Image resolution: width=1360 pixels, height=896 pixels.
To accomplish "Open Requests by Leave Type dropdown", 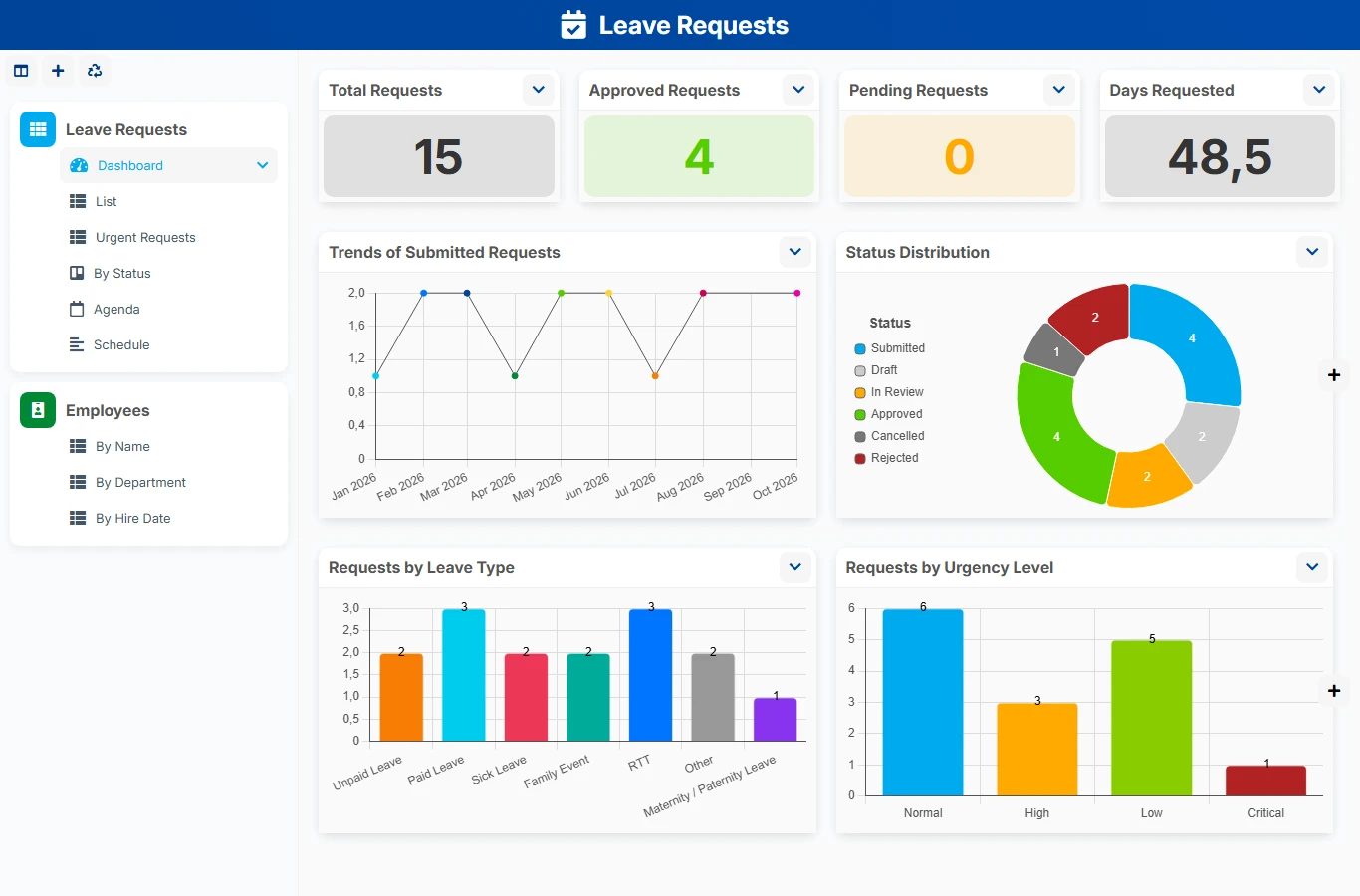I will [x=795, y=567].
